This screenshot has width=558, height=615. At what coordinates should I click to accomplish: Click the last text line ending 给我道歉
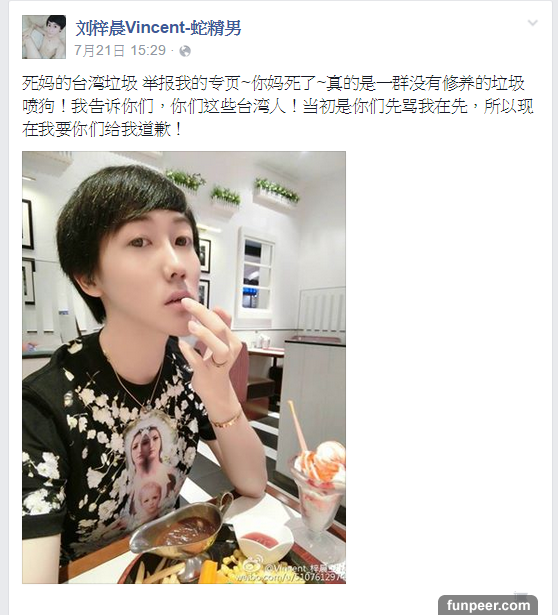pos(102,129)
